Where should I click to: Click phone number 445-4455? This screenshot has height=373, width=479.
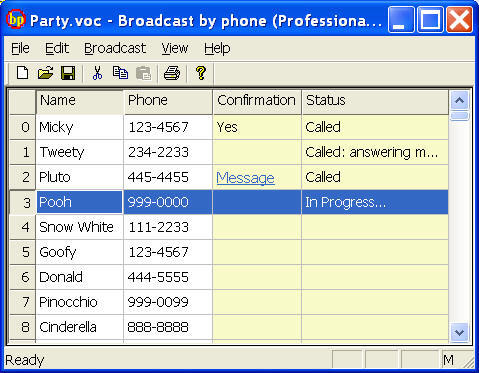158,177
